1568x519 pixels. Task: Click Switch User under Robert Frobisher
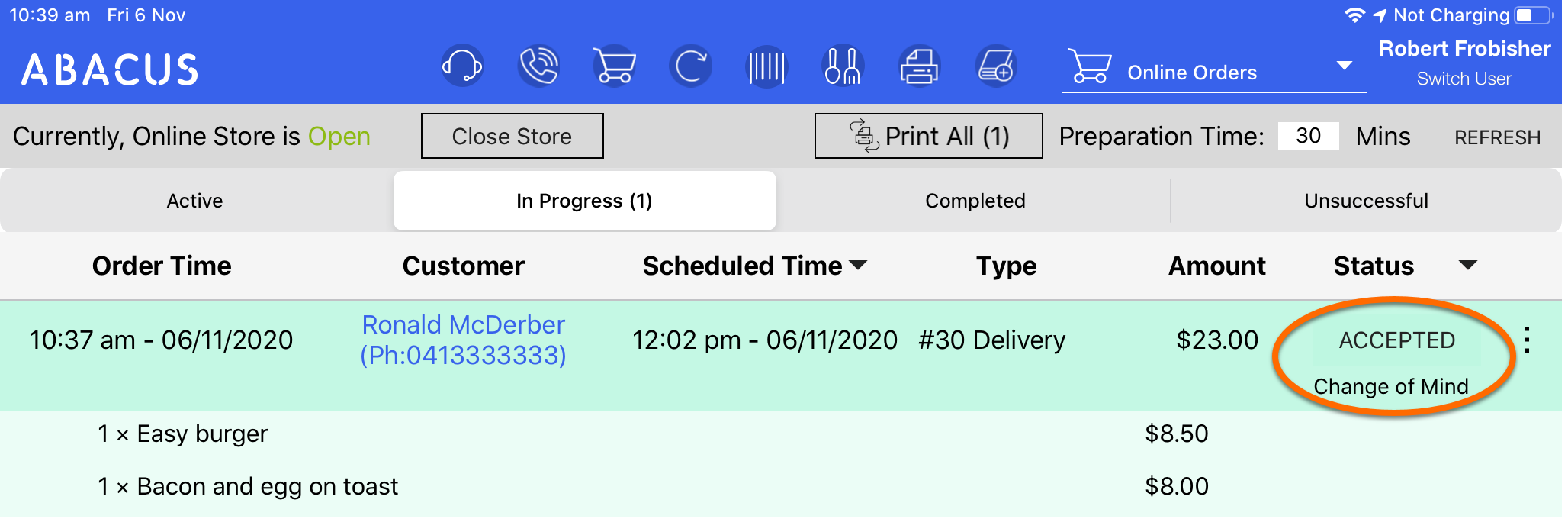point(1464,79)
